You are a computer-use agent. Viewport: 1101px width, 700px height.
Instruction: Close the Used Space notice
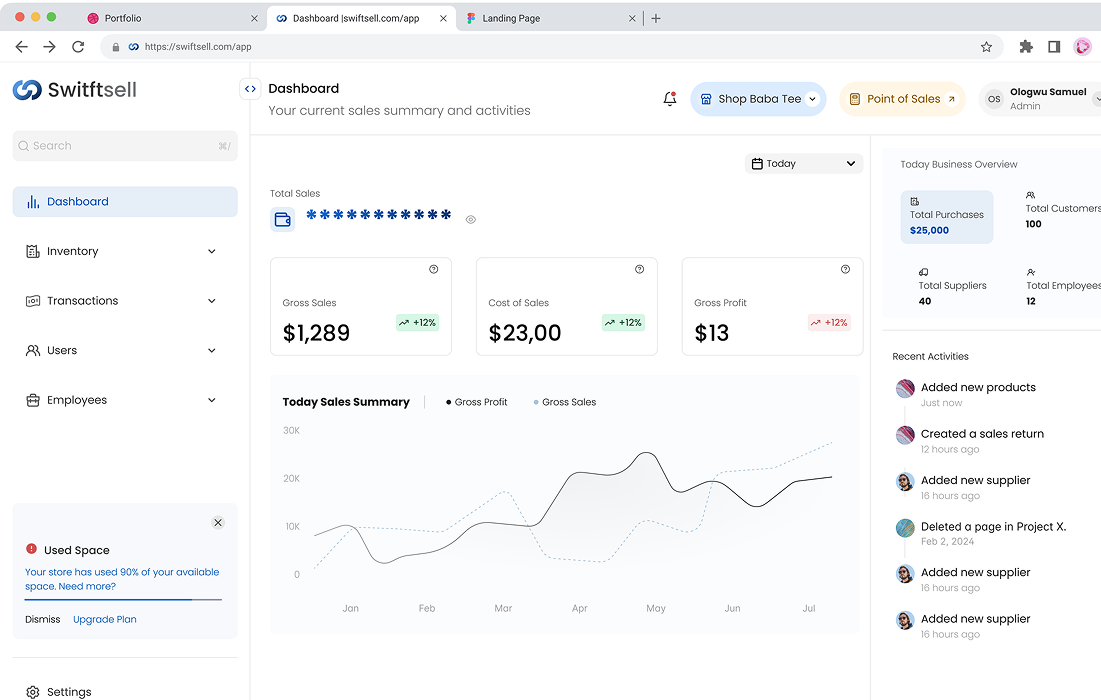218,522
